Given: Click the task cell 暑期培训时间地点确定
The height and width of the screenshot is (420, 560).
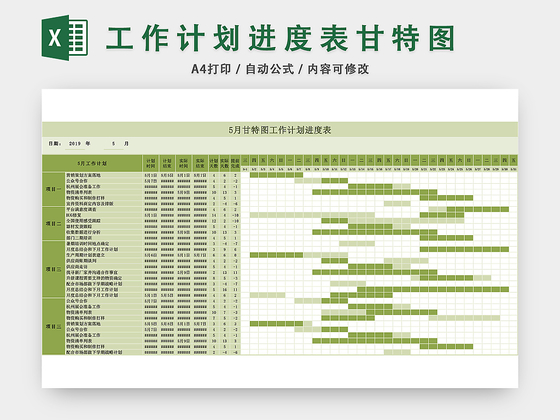Looking at the screenshot, I should pyautogui.click(x=104, y=244).
